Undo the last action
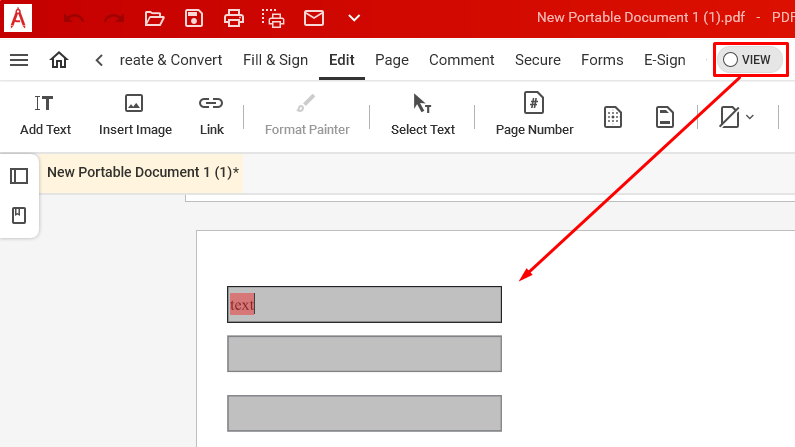Screen dimensions: 795x447 (74, 19)
